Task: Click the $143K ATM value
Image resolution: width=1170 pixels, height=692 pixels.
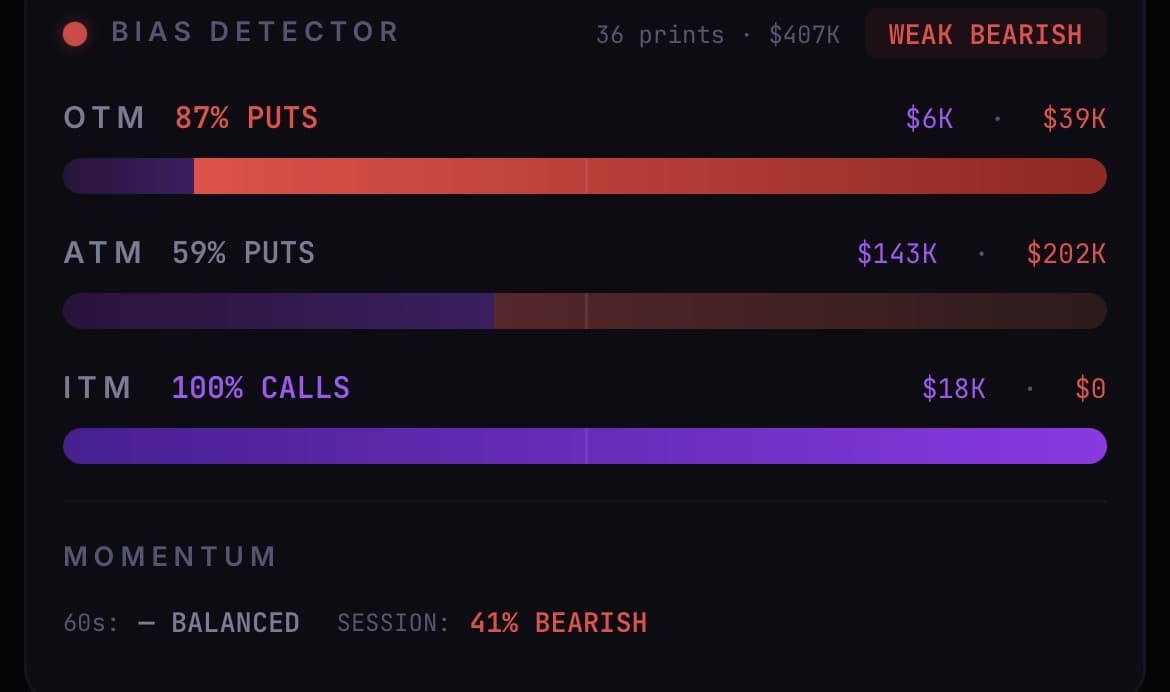Action: (898, 253)
